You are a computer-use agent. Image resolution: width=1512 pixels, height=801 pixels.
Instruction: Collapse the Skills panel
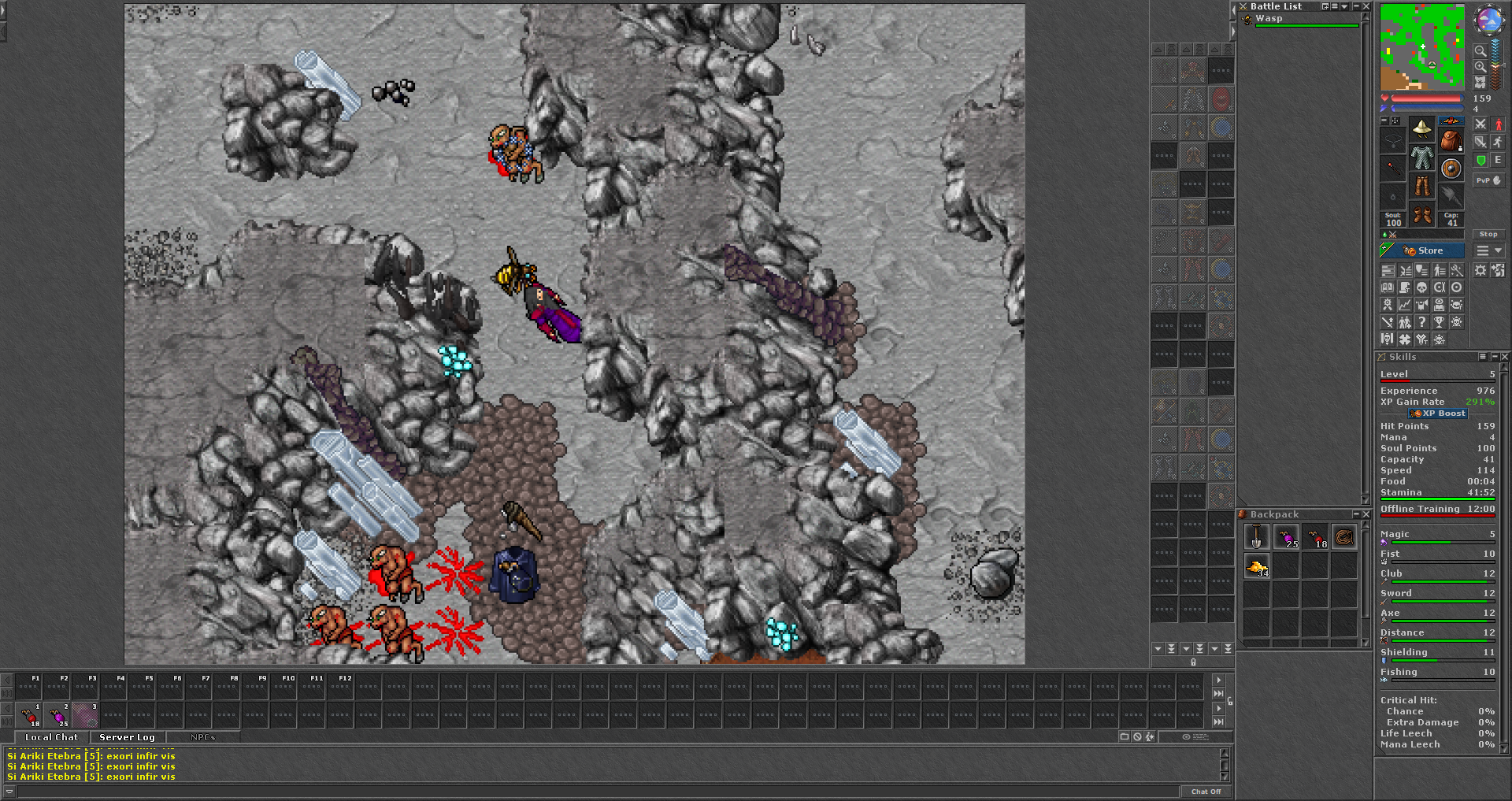click(1495, 357)
